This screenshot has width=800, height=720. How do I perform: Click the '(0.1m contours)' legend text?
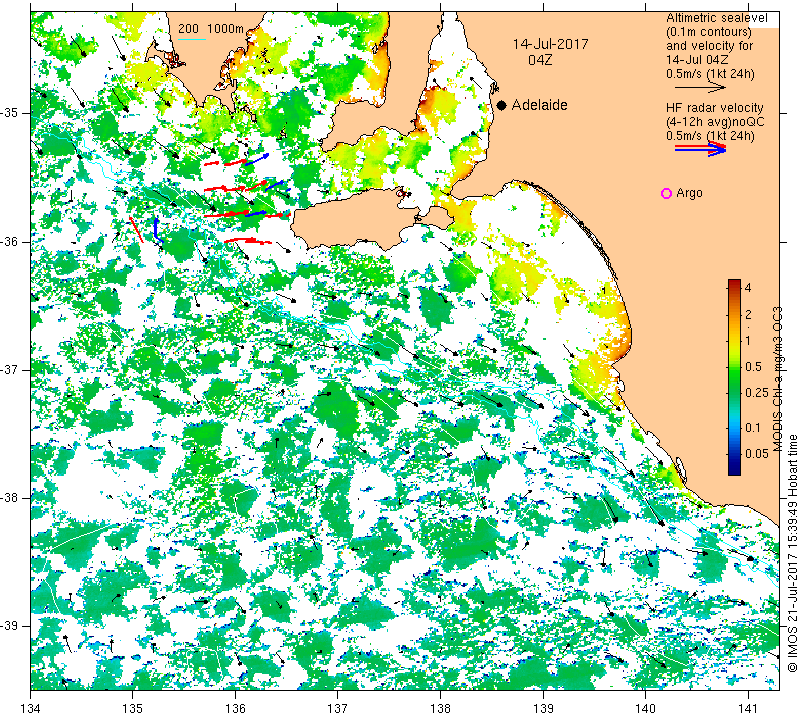click(709, 32)
